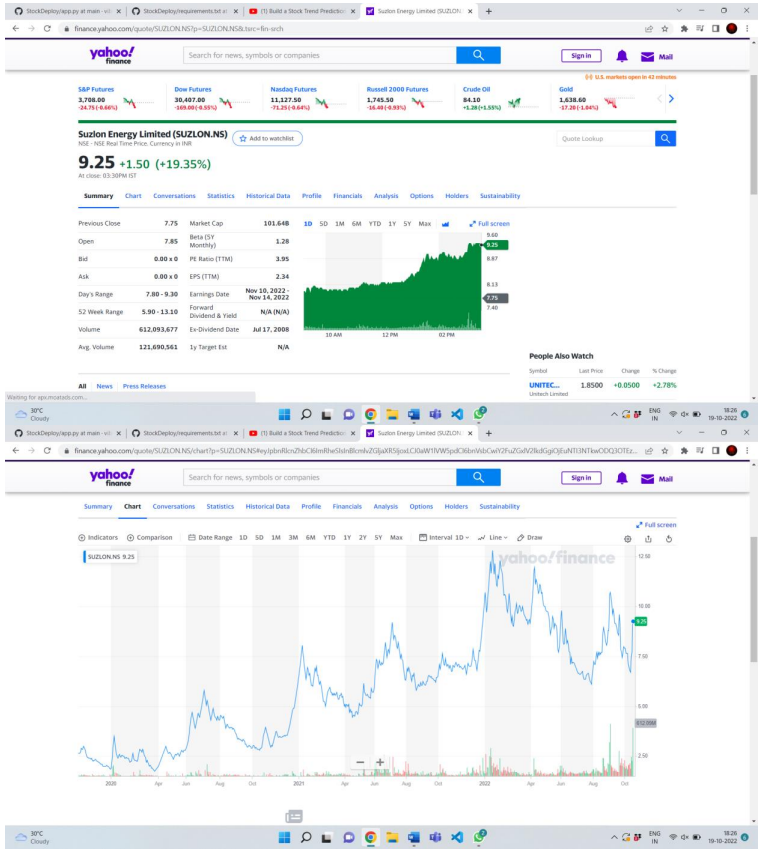This screenshot has width=759, height=850.
Task: Open the S&P Futures ticker link
Action: click(x=96, y=89)
